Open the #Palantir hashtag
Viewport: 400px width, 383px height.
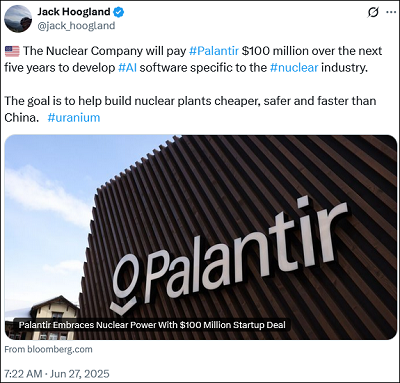(214, 51)
